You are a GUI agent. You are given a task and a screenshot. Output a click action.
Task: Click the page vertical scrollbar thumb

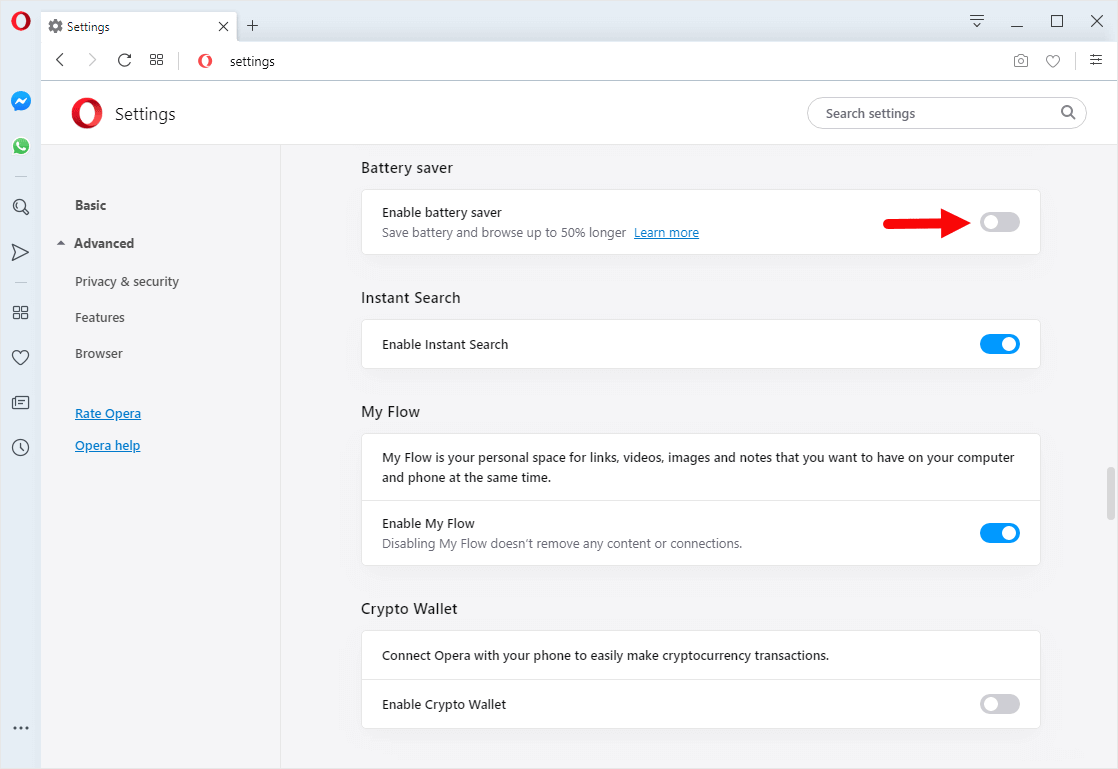(x=1110, y=493)
